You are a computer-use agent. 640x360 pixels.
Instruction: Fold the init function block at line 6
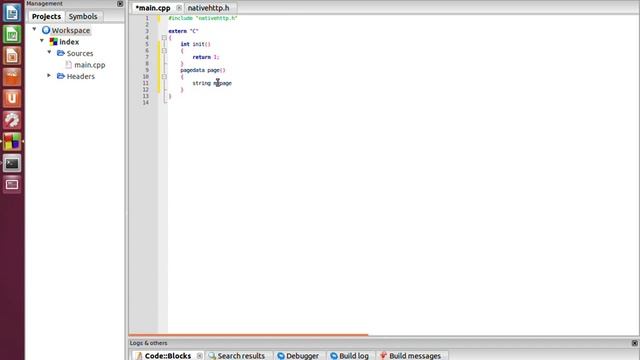pyautogui.click(x=164, y=51)
